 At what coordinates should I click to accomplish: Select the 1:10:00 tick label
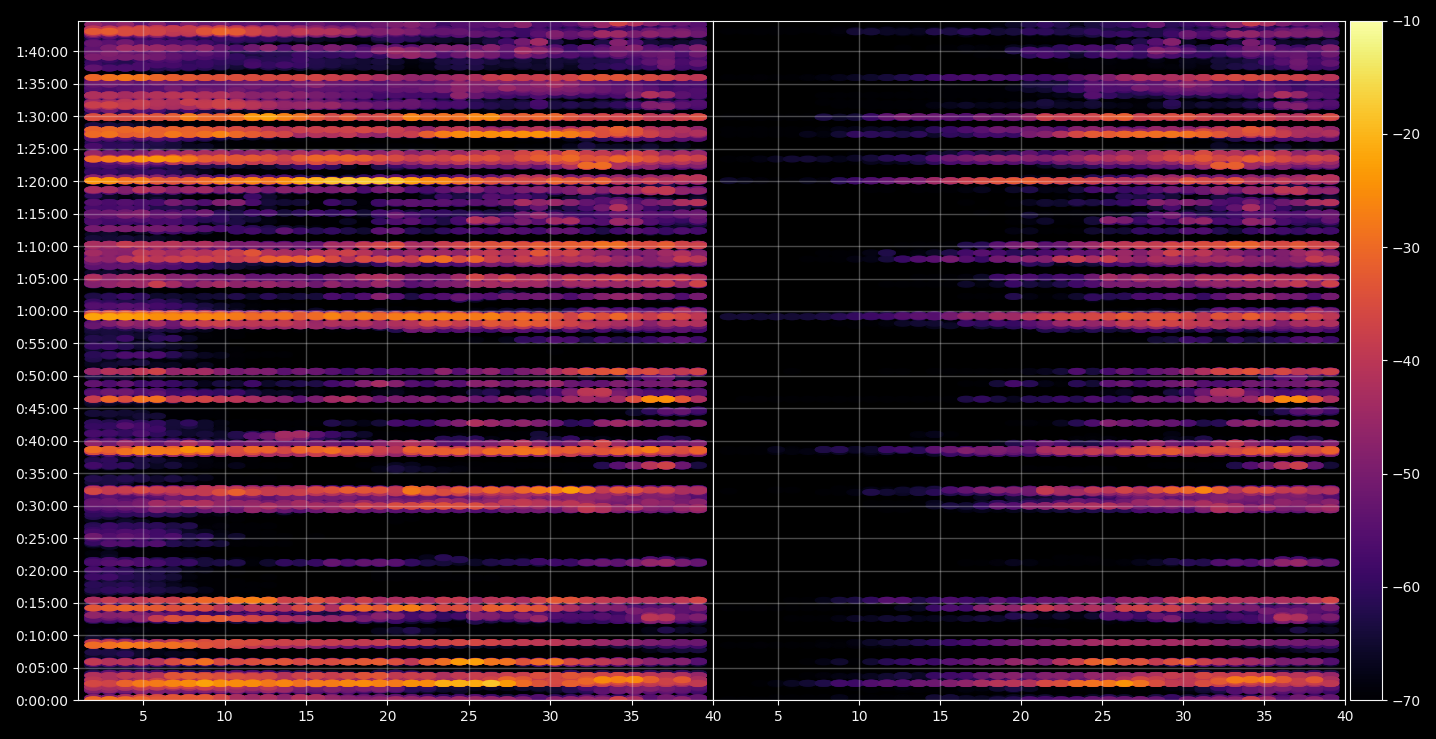coord(41,246)
